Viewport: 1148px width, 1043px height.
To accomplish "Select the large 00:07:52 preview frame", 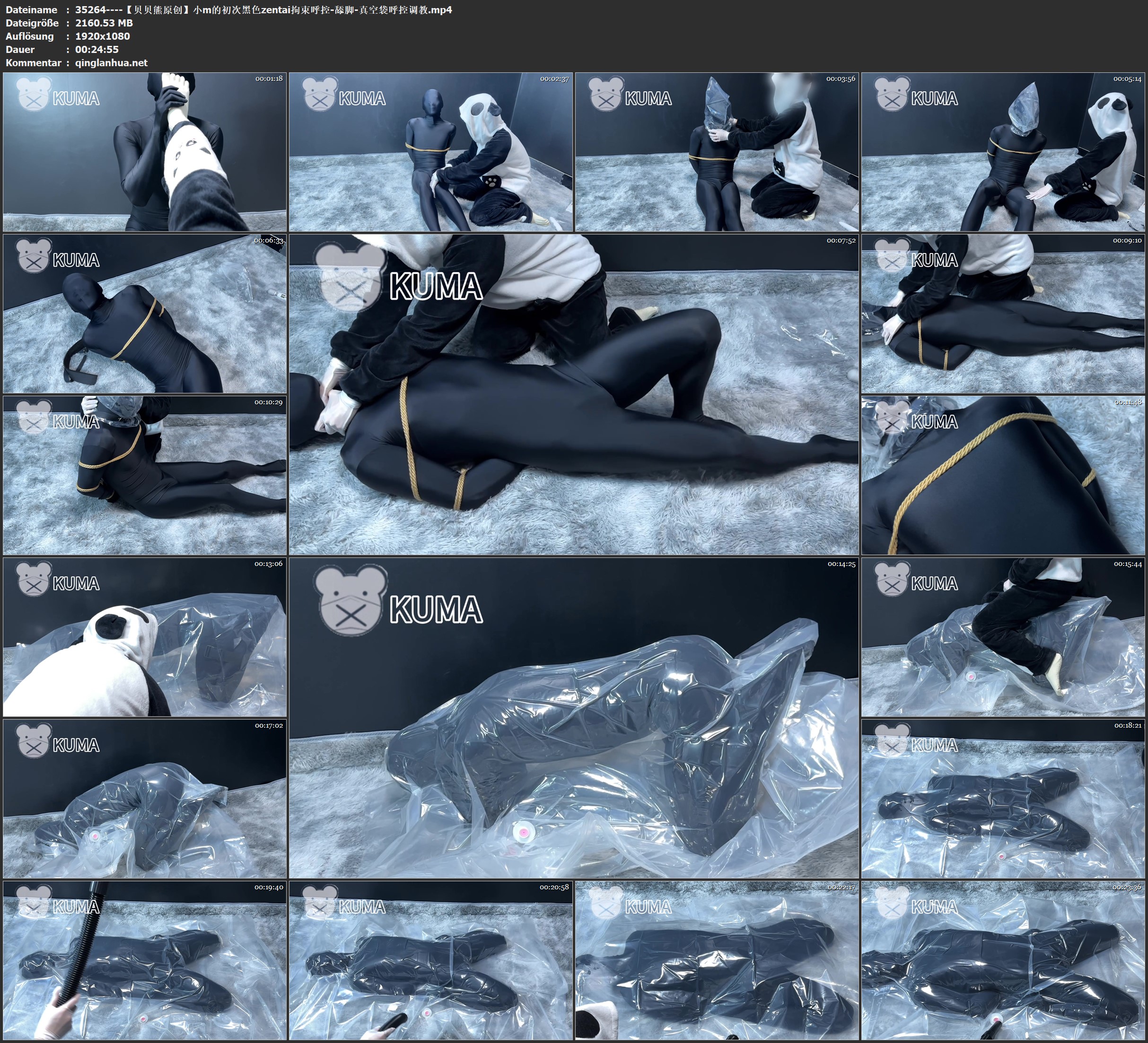I will tap(573, 394).
